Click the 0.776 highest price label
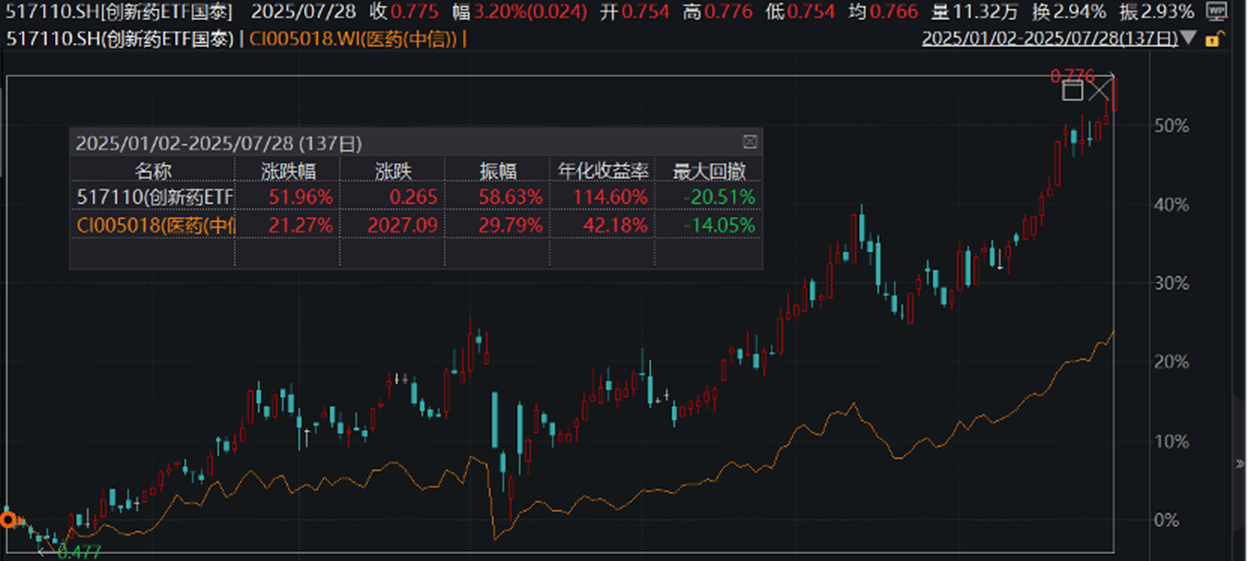Viewport: 1257px width, 561px height. coord(1071,75)
